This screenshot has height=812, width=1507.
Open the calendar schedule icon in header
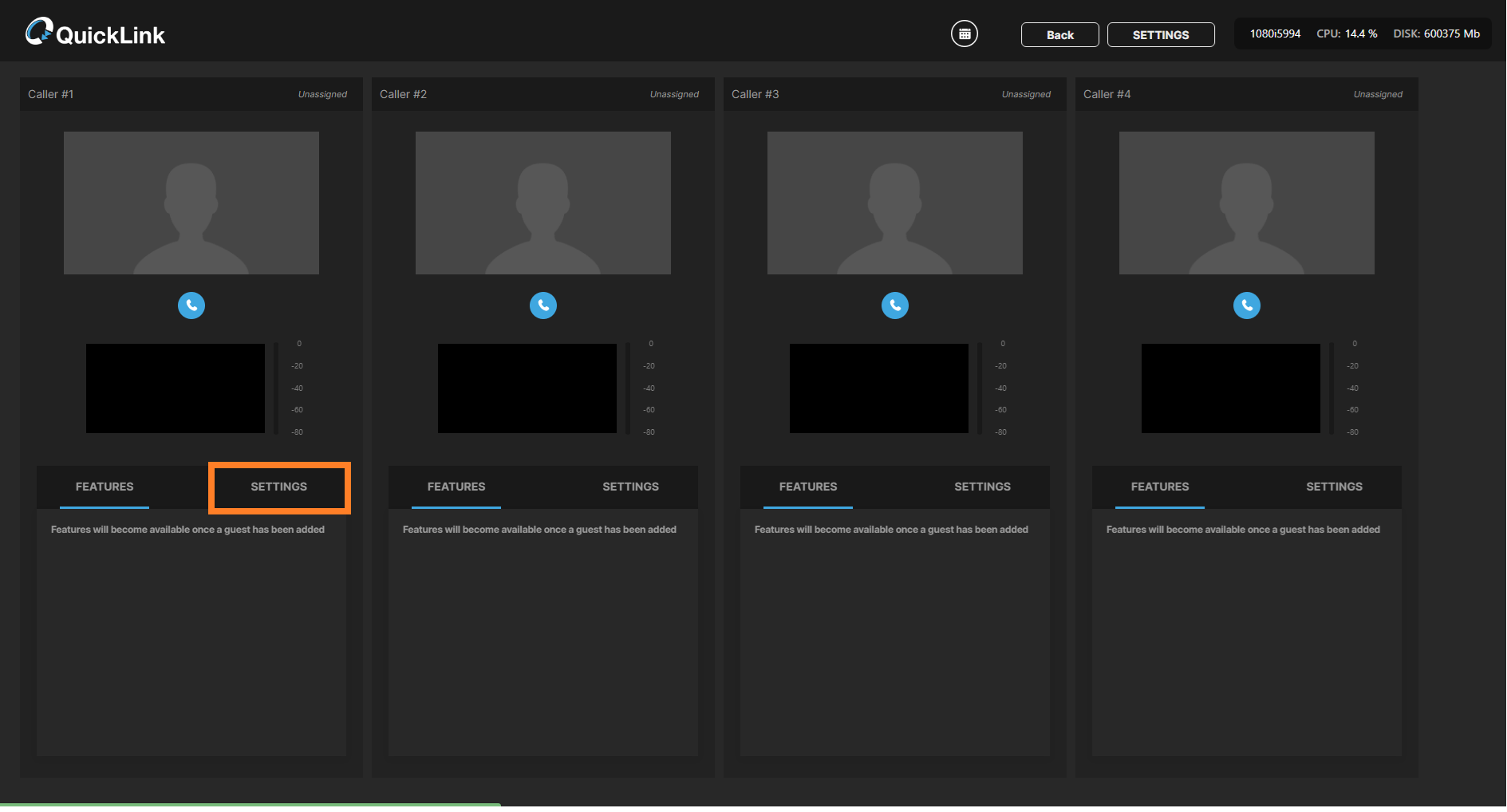[965, 34]
